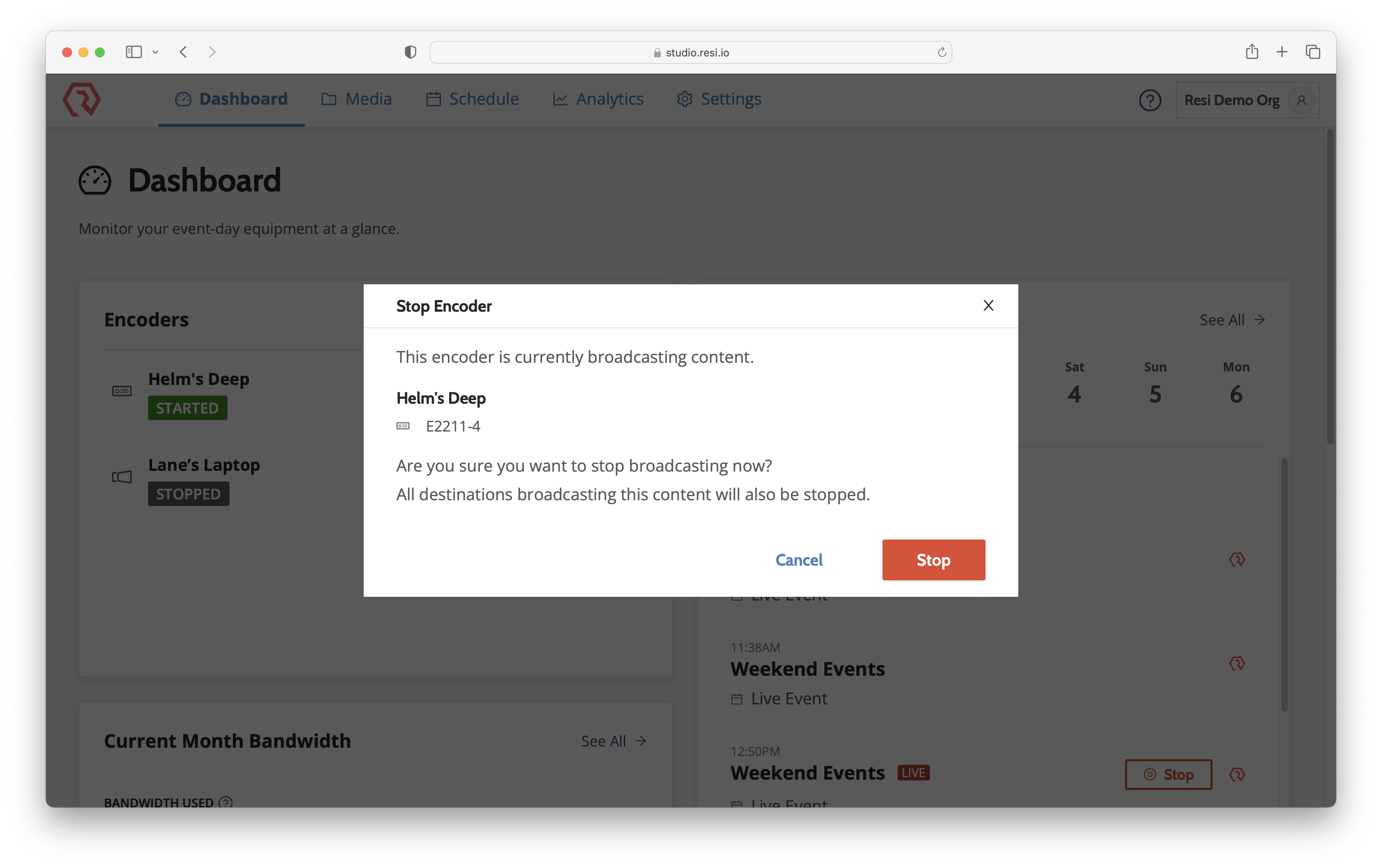Viewport: 1382px width, 868px height.
Task: Click the Safari sidebar toggle icon
Action: tap(133, 52)
